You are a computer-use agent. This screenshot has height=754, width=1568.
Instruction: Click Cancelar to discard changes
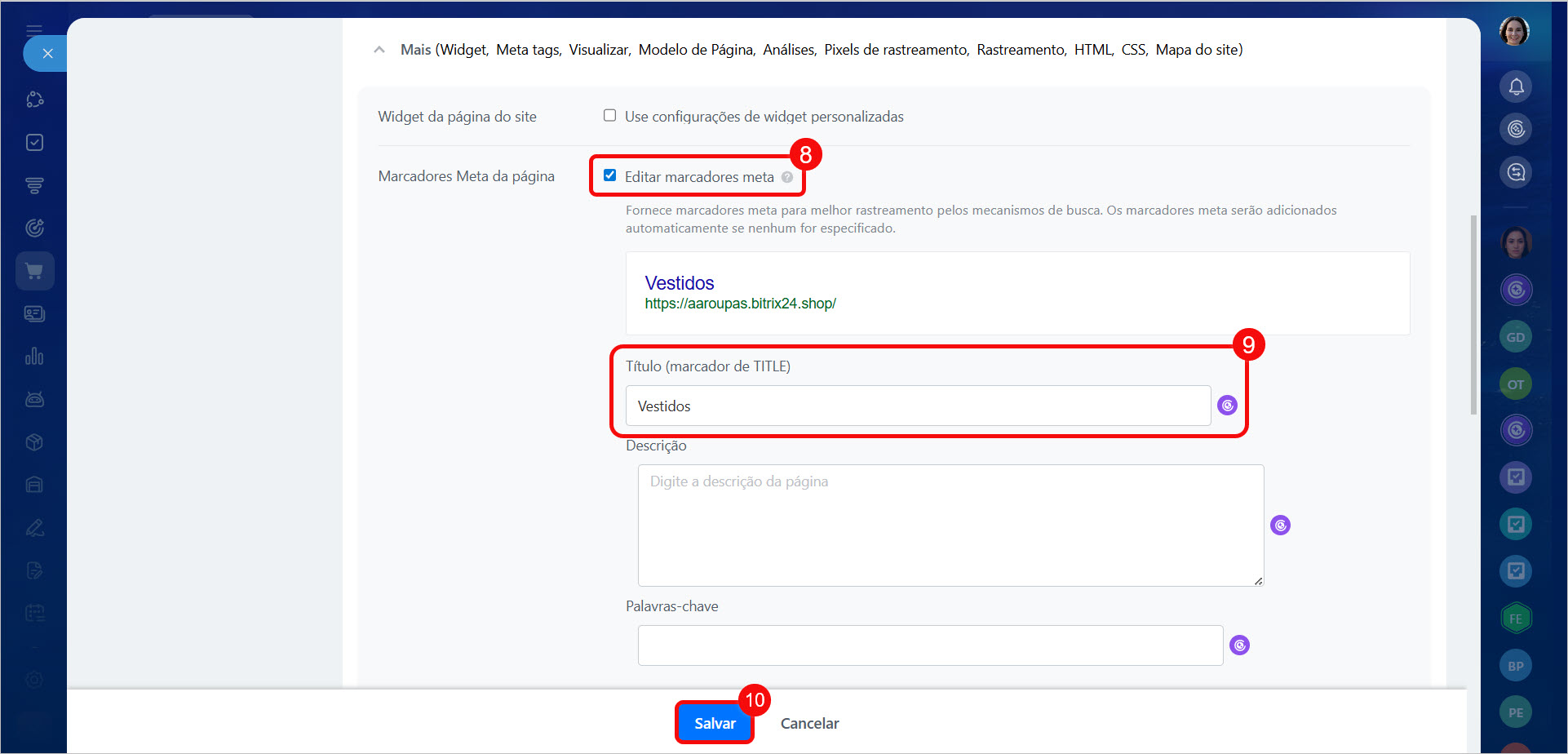coord(809,723)
